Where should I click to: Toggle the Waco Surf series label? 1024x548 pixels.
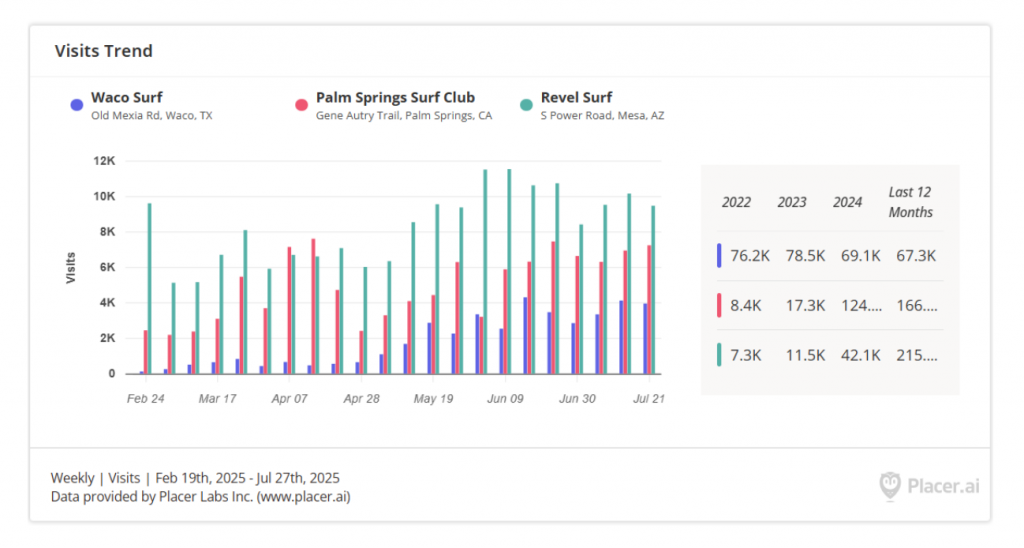127,98
